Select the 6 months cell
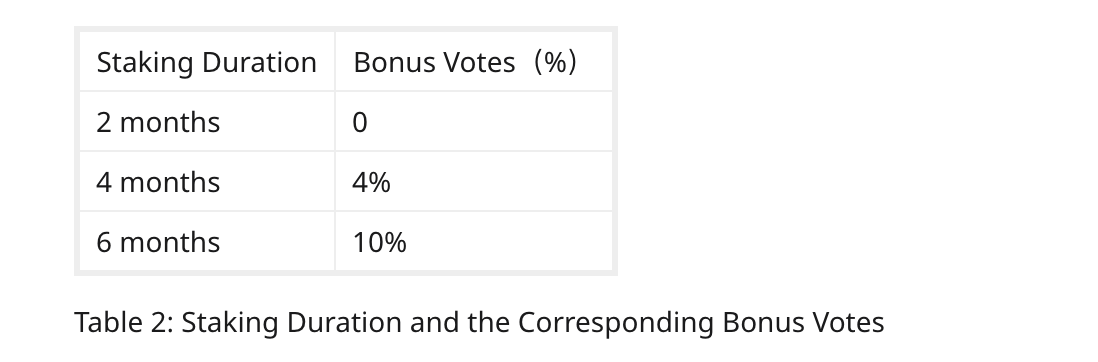 [x=207, y=242]
